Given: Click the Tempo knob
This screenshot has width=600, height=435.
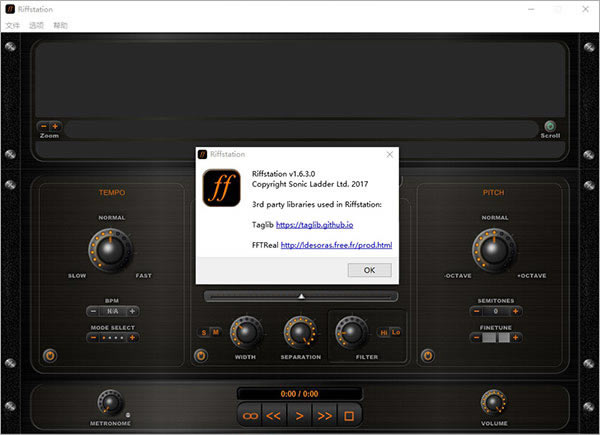Looking at the screenshot, I should coord(110,250).
